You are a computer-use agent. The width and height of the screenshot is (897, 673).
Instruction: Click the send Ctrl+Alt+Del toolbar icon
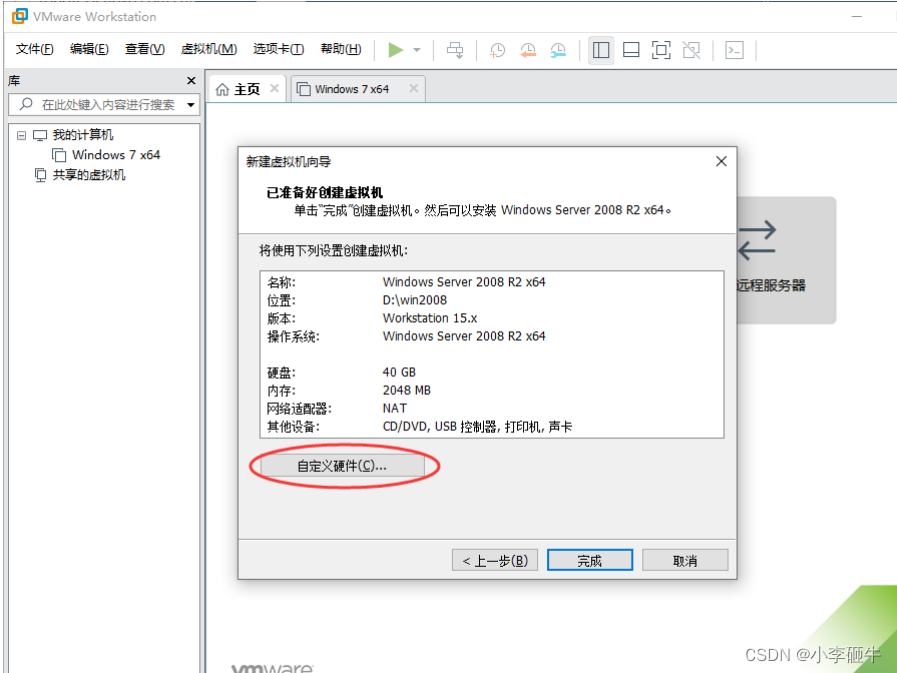[x=455, y=50]
